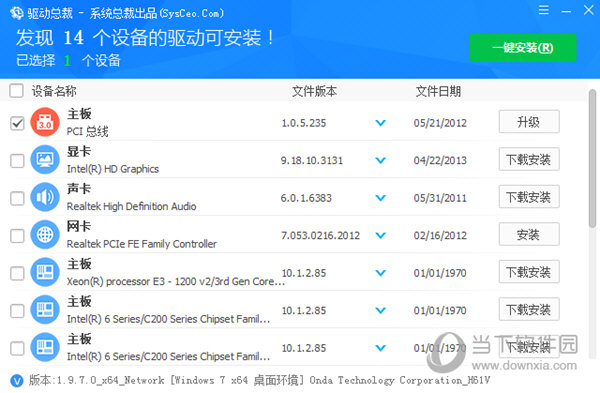Click 下载安装 for Realtek High Definition Audio
The width and height of the screenshot is (600, 393).
tap(529, 197)
